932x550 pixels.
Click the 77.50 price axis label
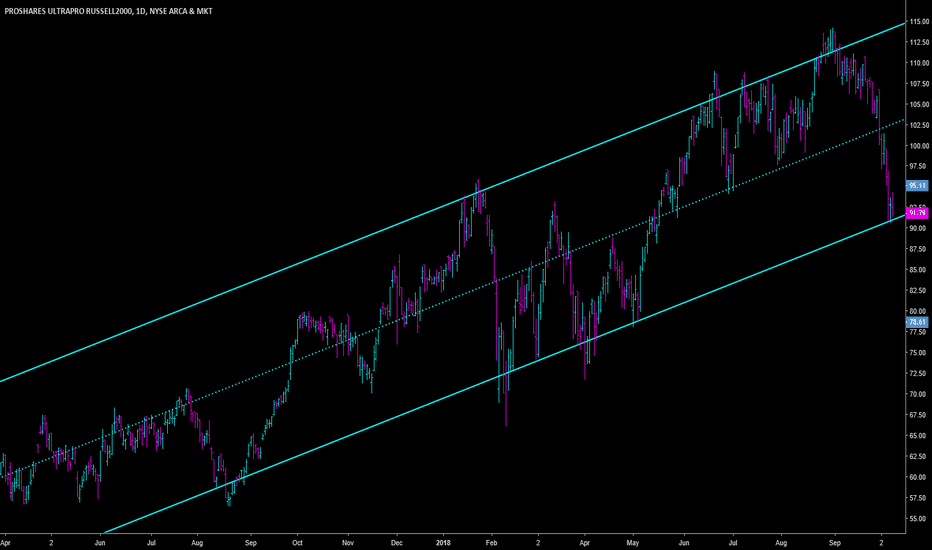pyautogui.click(x=919, y=332)
